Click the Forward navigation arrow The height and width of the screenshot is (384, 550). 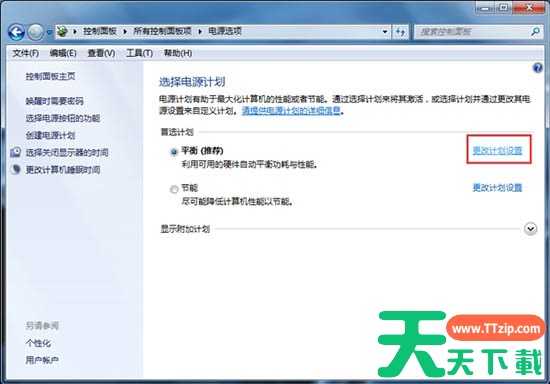point(36,32)
